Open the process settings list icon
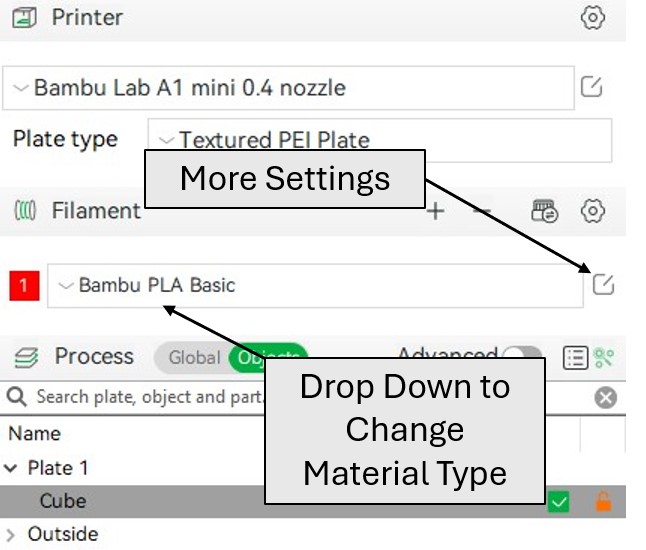646x550 pixels. pos(575,357)
